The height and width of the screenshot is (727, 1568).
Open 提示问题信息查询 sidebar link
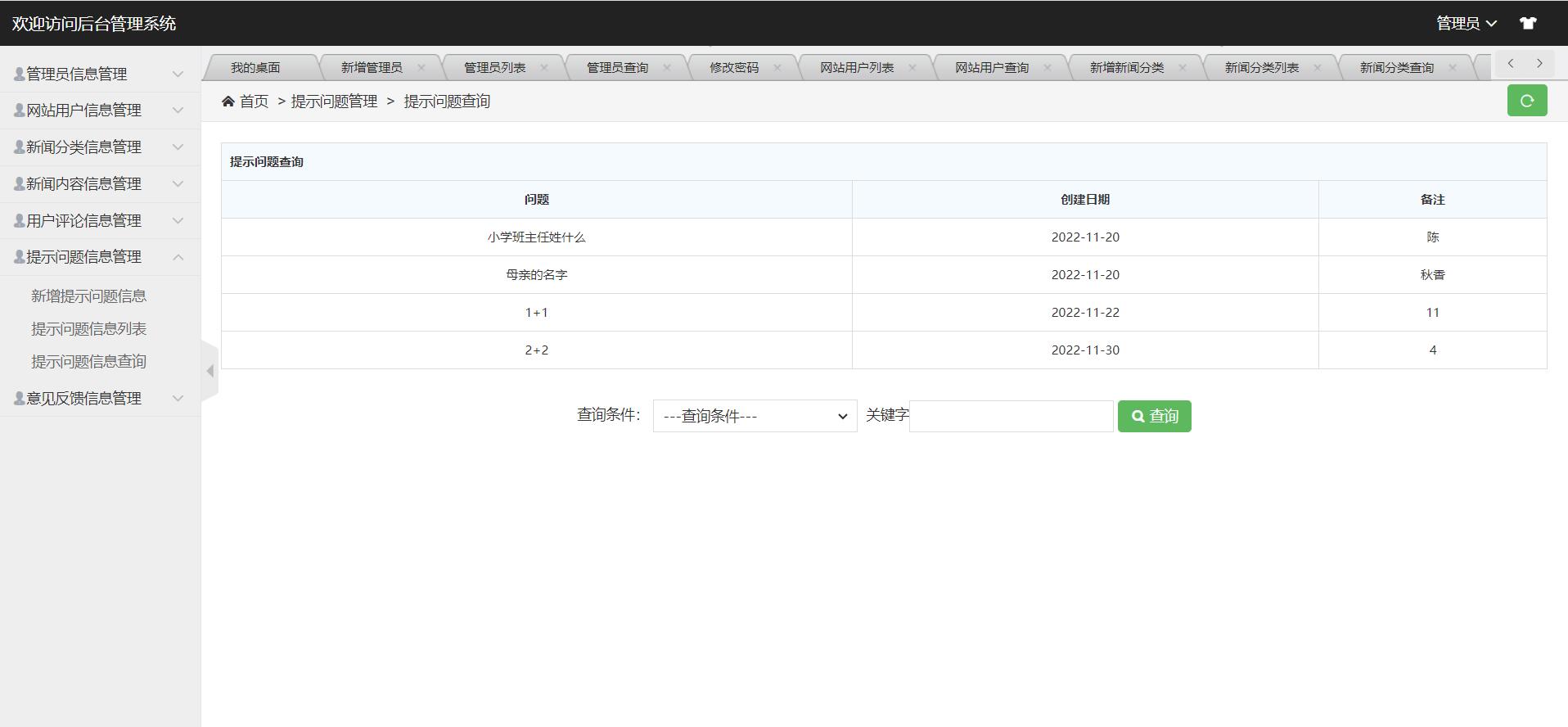pos(88,361)
